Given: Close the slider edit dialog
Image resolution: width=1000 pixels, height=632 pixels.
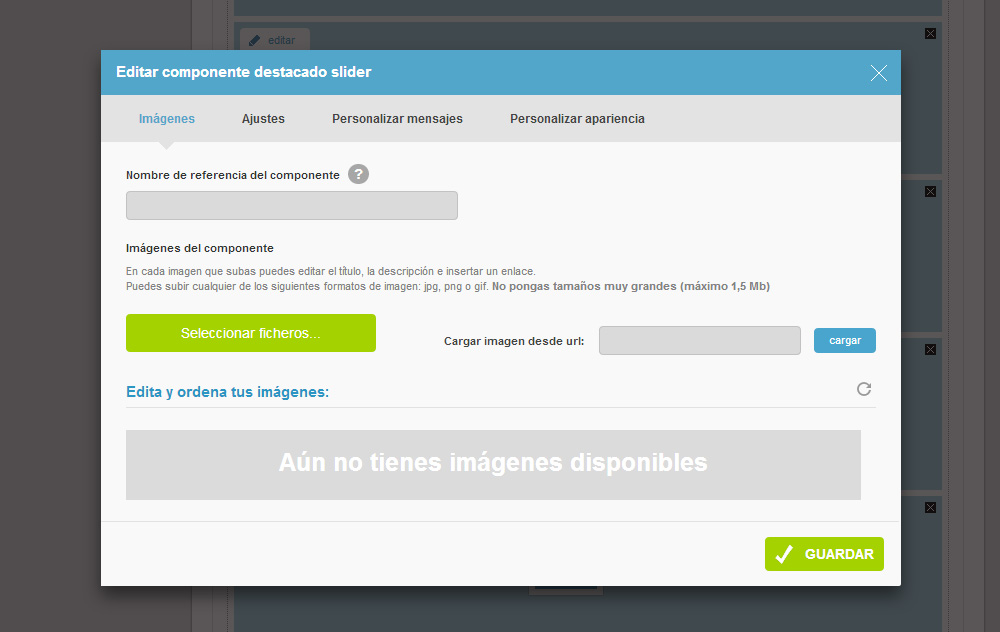Looking at the screenshot, I should 878,73.
